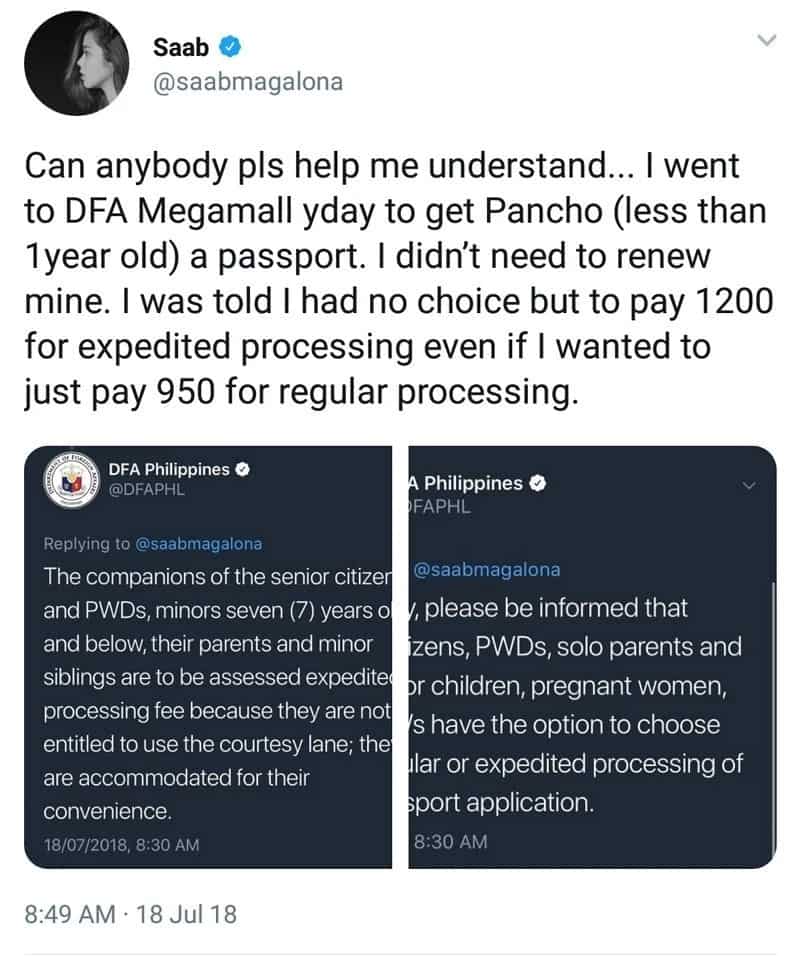Click the scrollbar in right screenshot
800x956 pixels.
[x=773, y=719]
